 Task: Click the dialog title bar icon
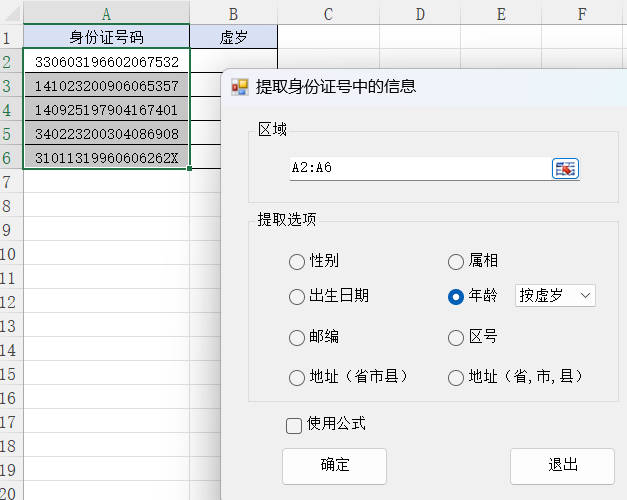click(239, 87)
